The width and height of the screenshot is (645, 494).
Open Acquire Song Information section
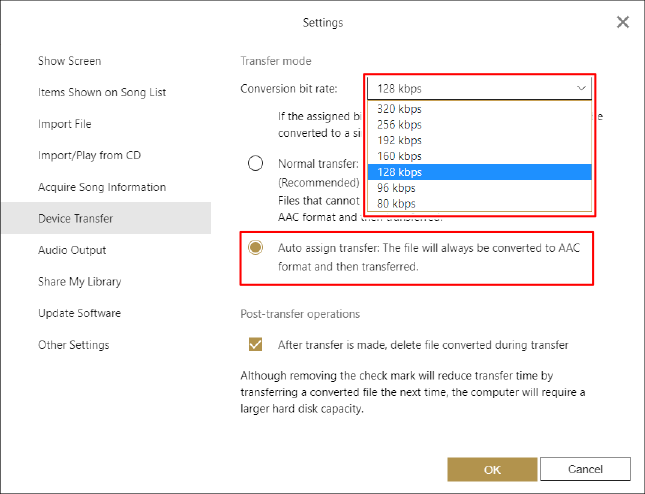[x=102, y=187]
